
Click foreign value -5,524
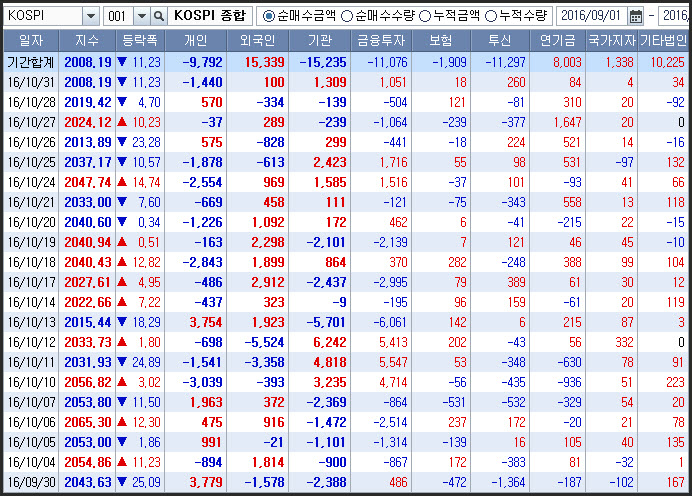(264, 342)
